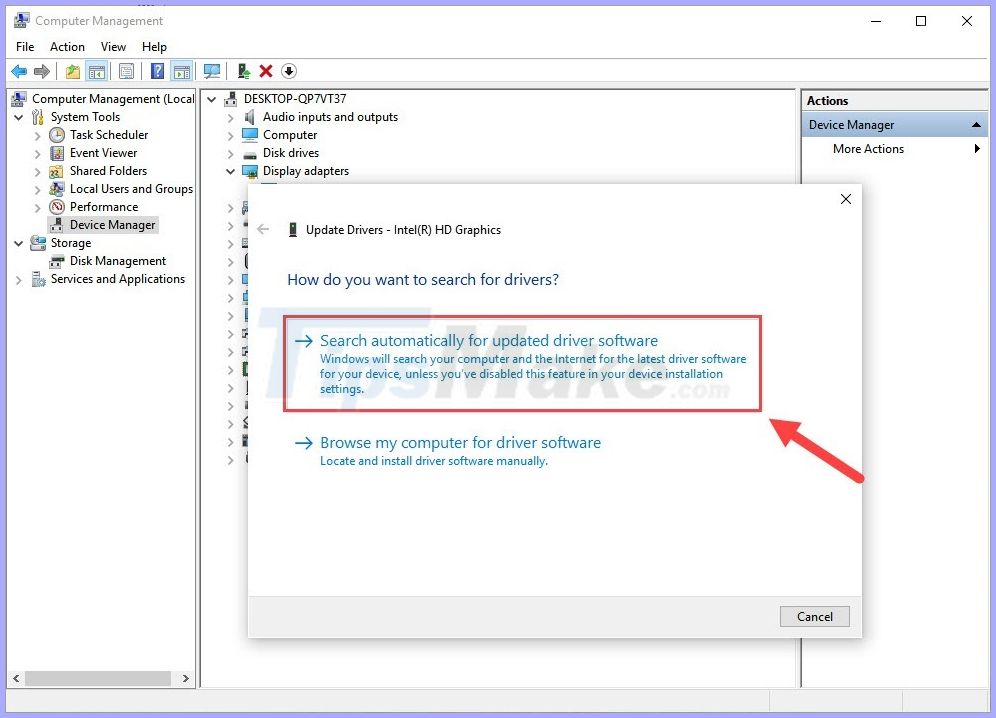The height and width of the screenshot is (718, 996).
Task: Toggle the Show/Hide Console Tree toolbar icon
Action: pyautogui.click(x=96, y=71)
